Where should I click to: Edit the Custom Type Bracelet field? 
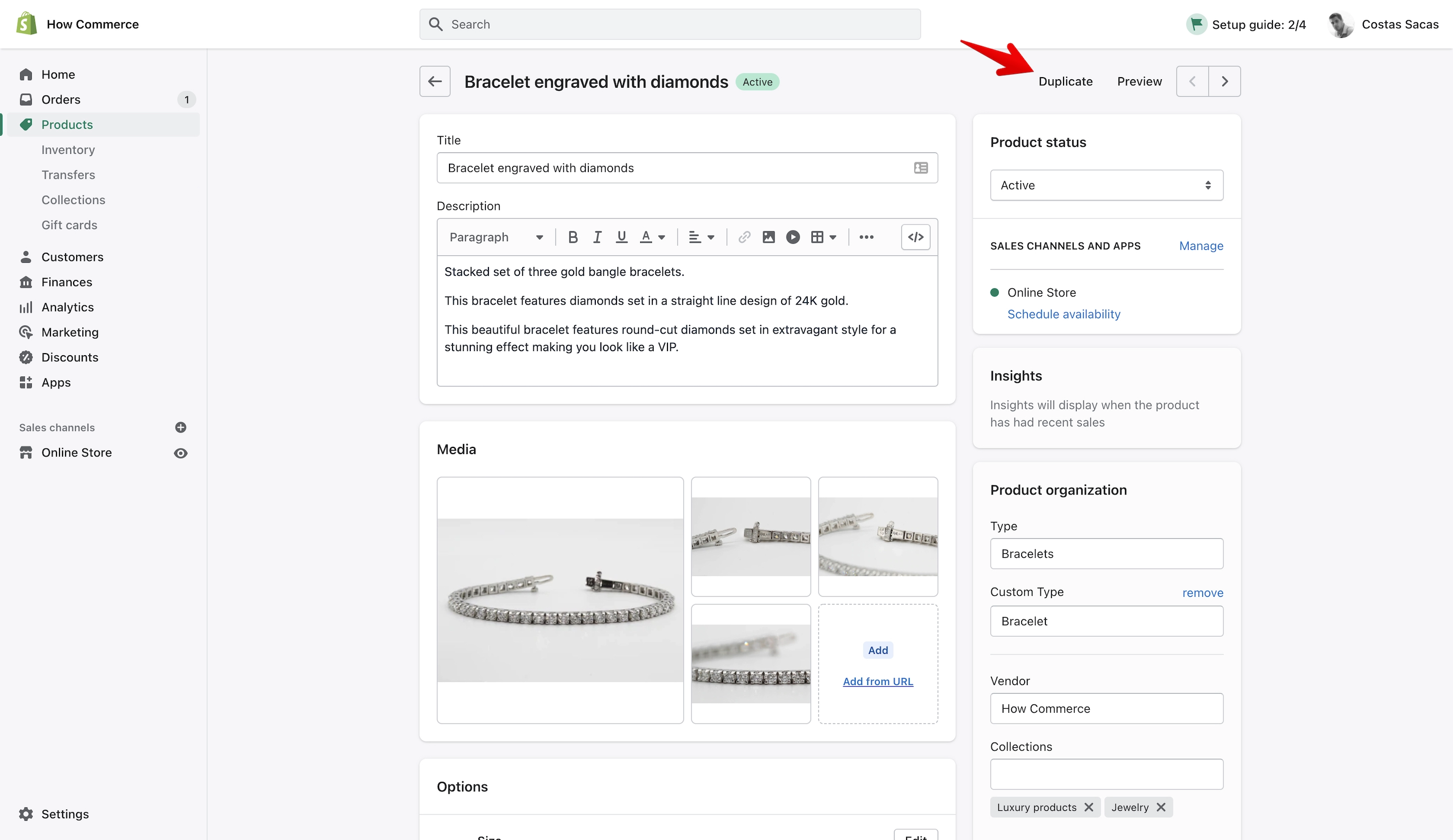tap(1106, 621)
